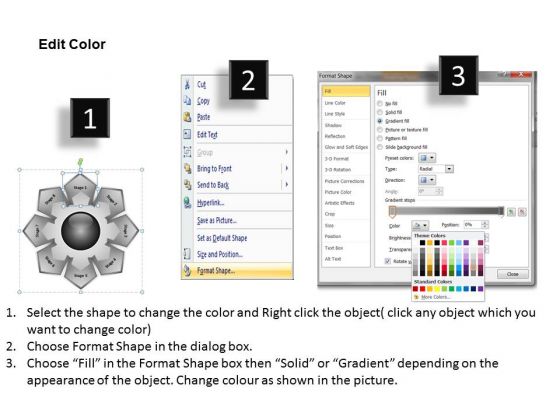560x420 pixels.
Task: Click the add gradient stop icon
Action: (x=511, y=212)
